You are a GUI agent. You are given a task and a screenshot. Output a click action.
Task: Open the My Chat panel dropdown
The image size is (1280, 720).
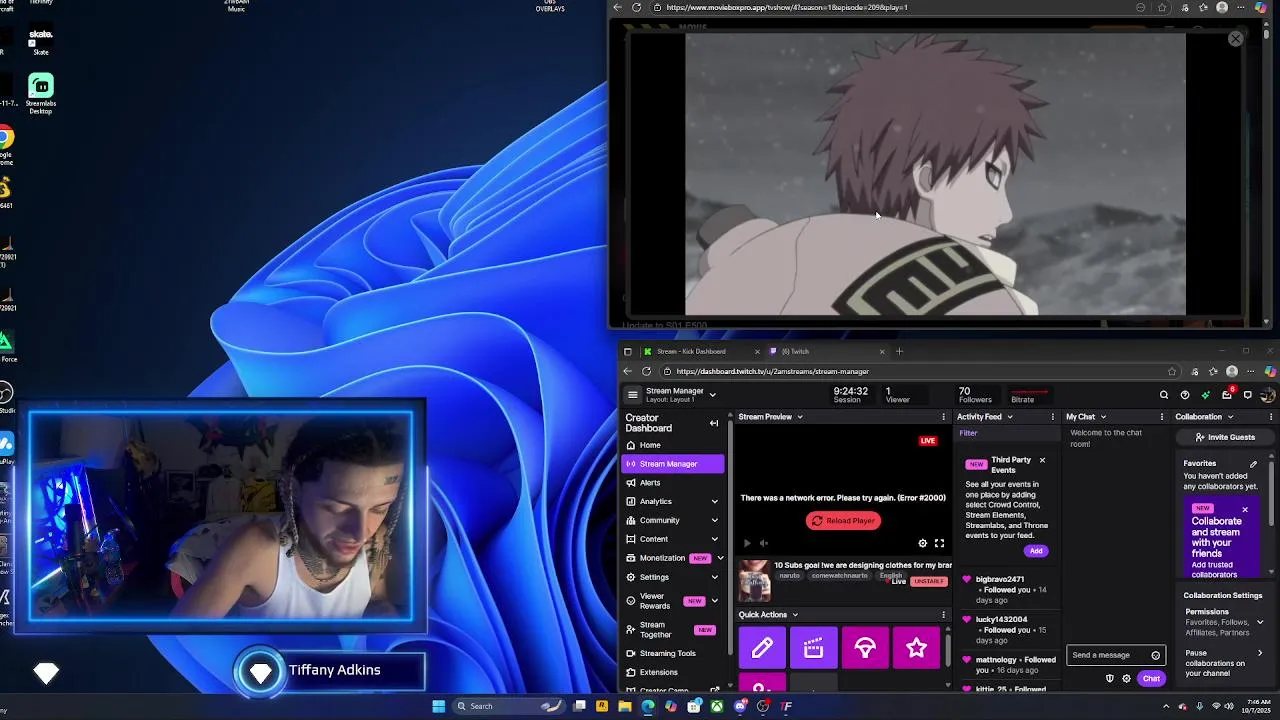coord(1103,417)
